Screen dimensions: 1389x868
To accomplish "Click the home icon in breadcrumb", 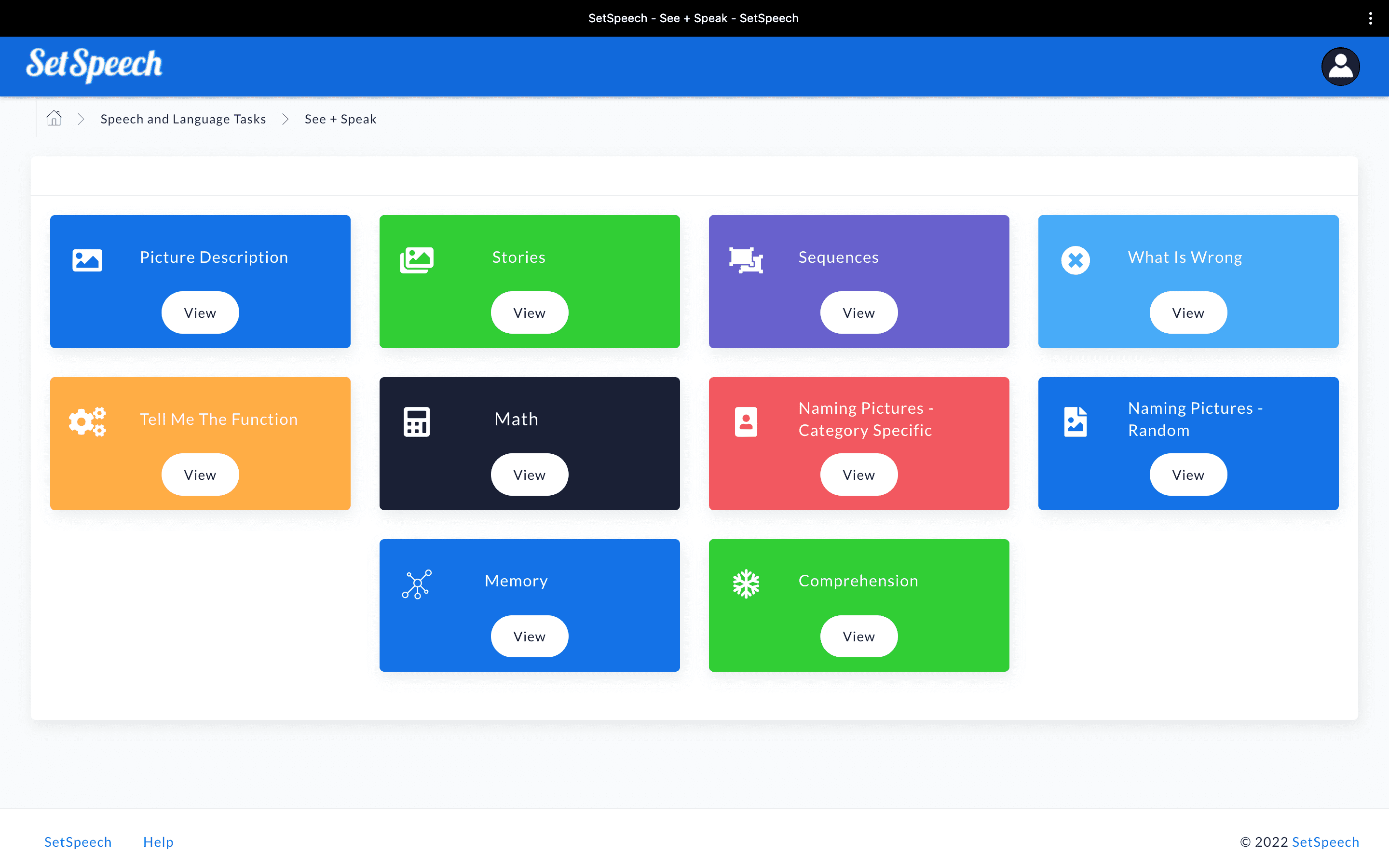I will click(54, 118).
